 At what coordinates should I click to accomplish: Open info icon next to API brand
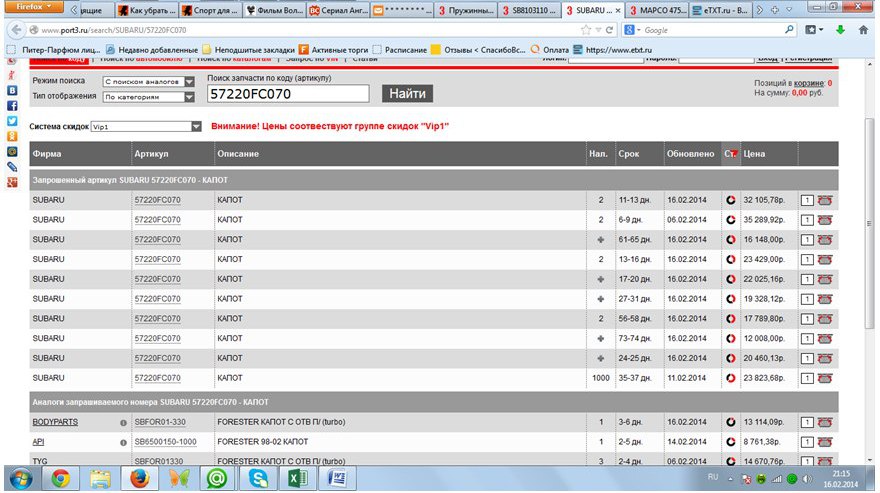[123, 442]
